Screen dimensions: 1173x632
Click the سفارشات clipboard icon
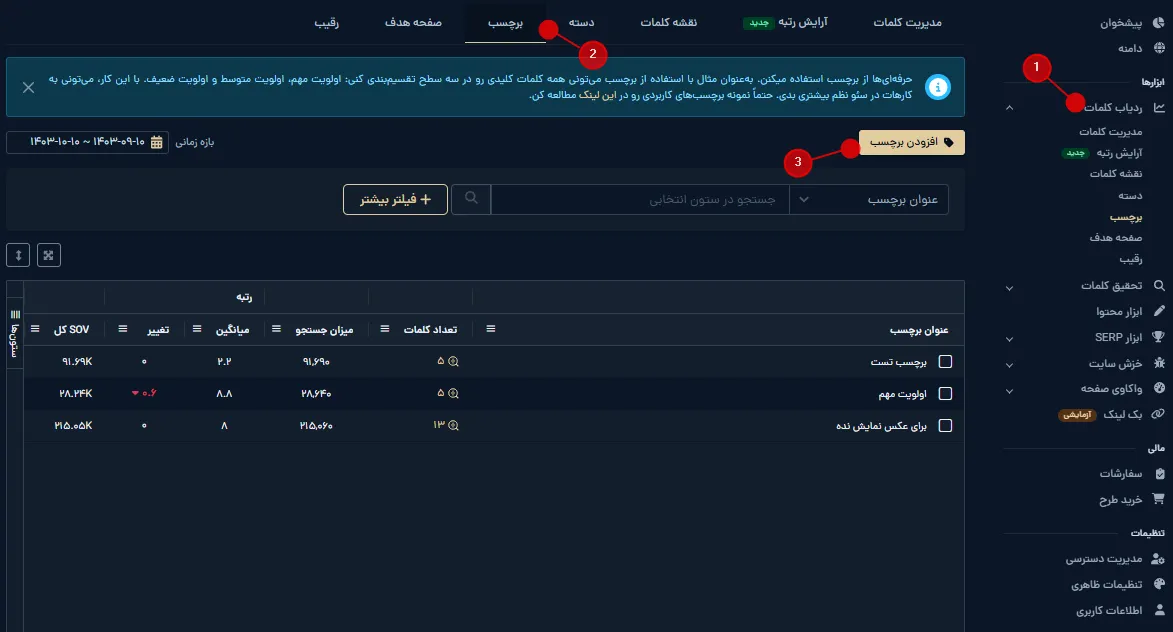click(1160, 473)
